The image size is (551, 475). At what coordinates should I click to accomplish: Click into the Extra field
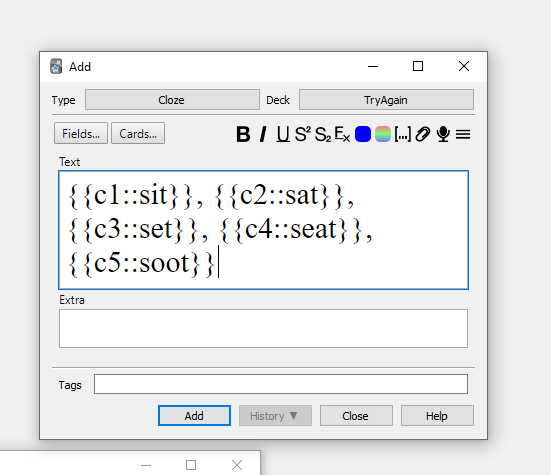point(264,328)
